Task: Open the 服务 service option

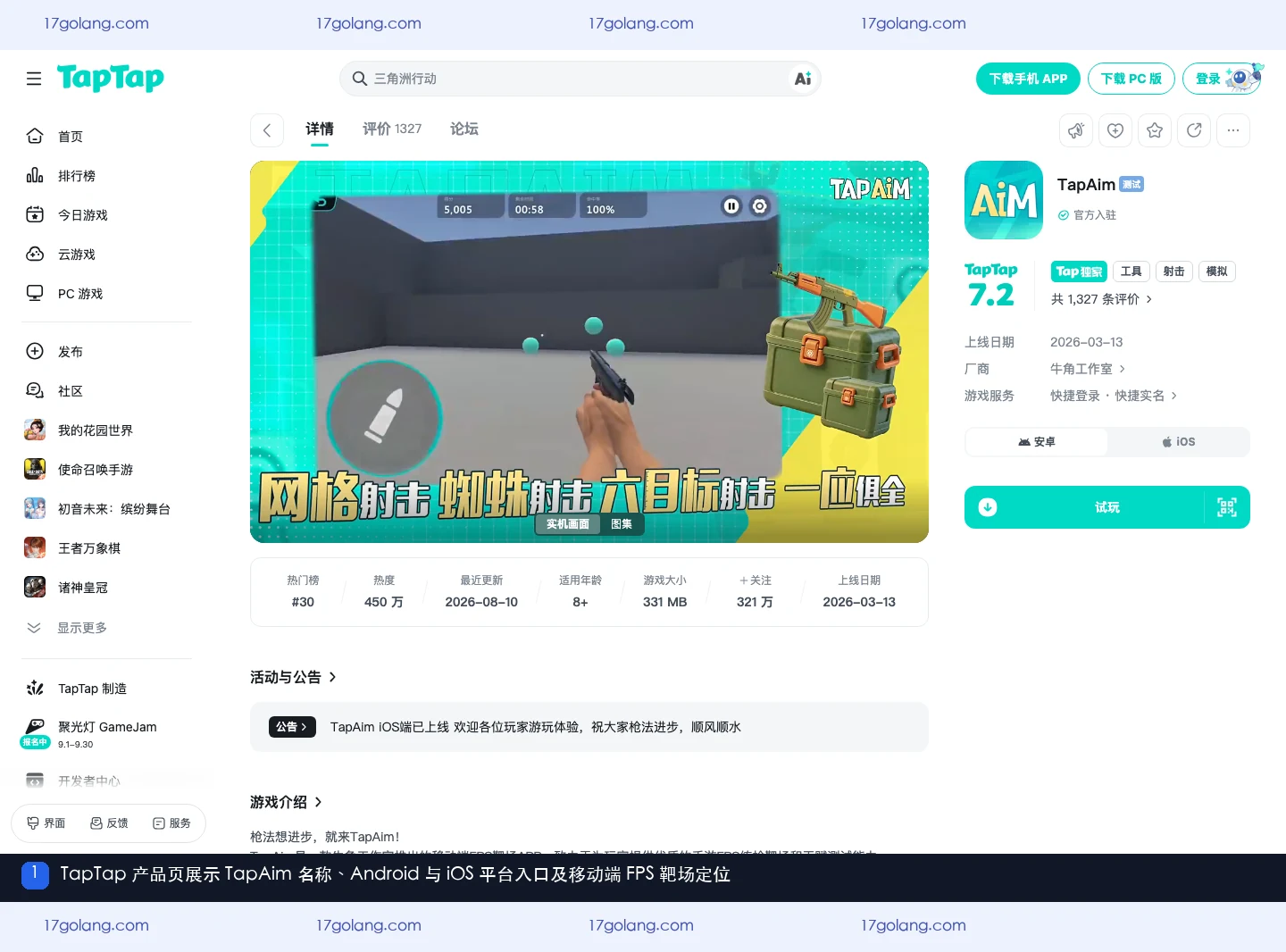Action: point(171,823)
